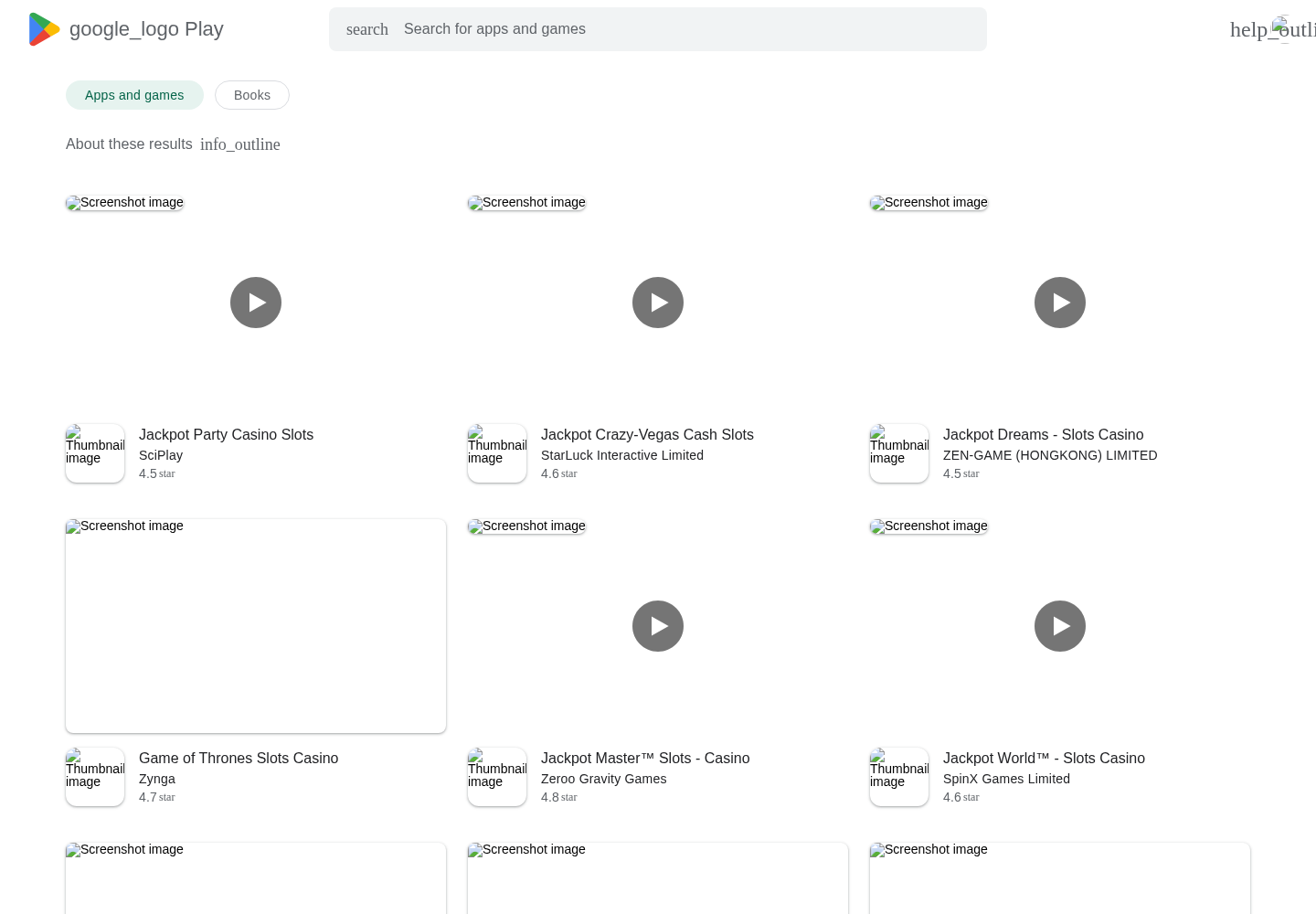Open the Game of Thrones Slots Casino title
This screenshot has width=1316, height=914.
pyautogui.click(x=239, y=759)
